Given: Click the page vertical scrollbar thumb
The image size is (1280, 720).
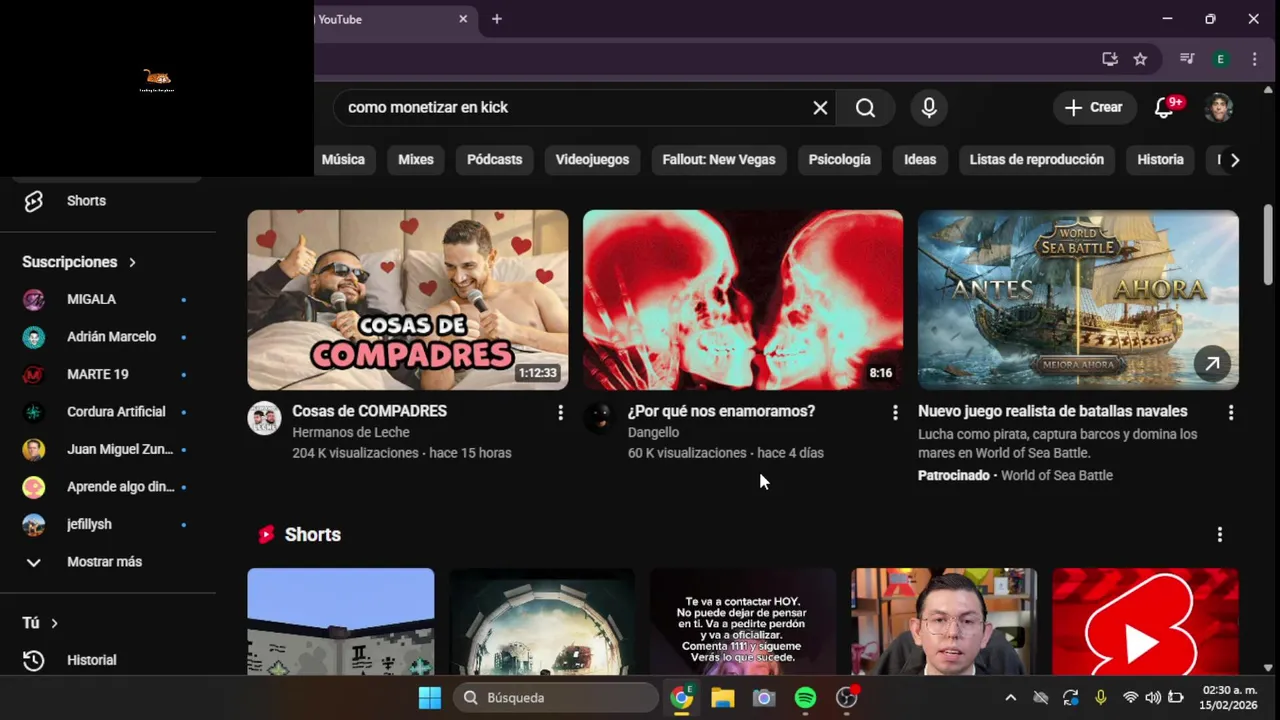Looking at the screenshot, I should click(x=1268, y=244).
